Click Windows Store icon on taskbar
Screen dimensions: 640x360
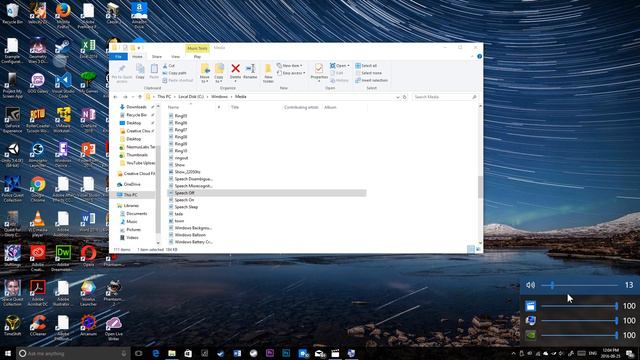(188, 353)
